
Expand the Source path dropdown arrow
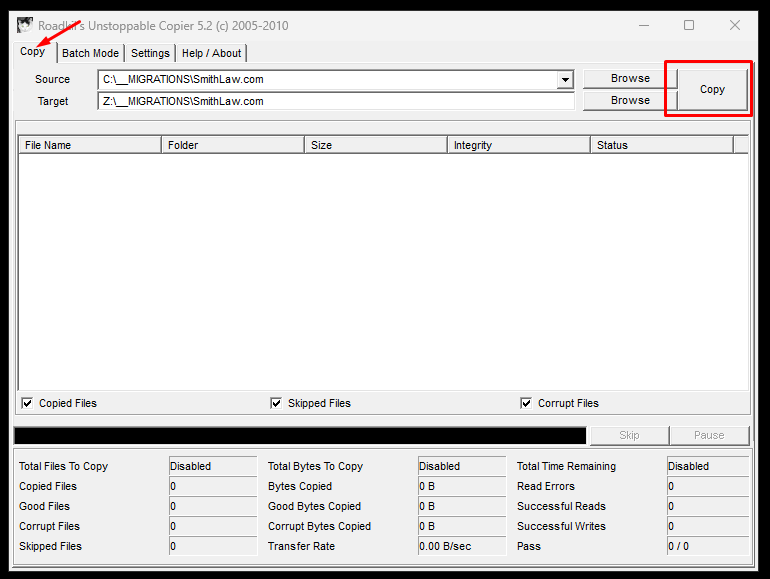[x=565, y=80]
